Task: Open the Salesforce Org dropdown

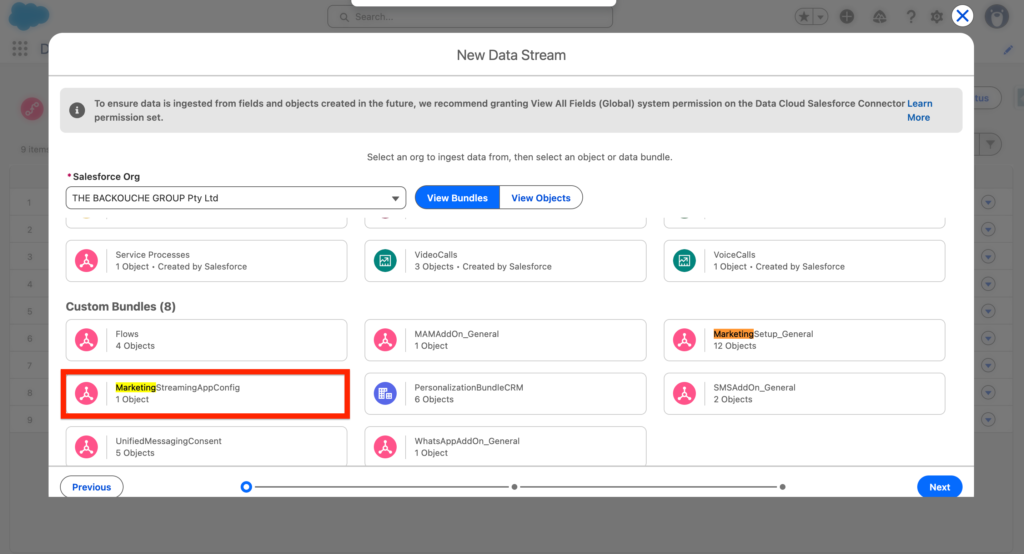Action: (236, 198)
